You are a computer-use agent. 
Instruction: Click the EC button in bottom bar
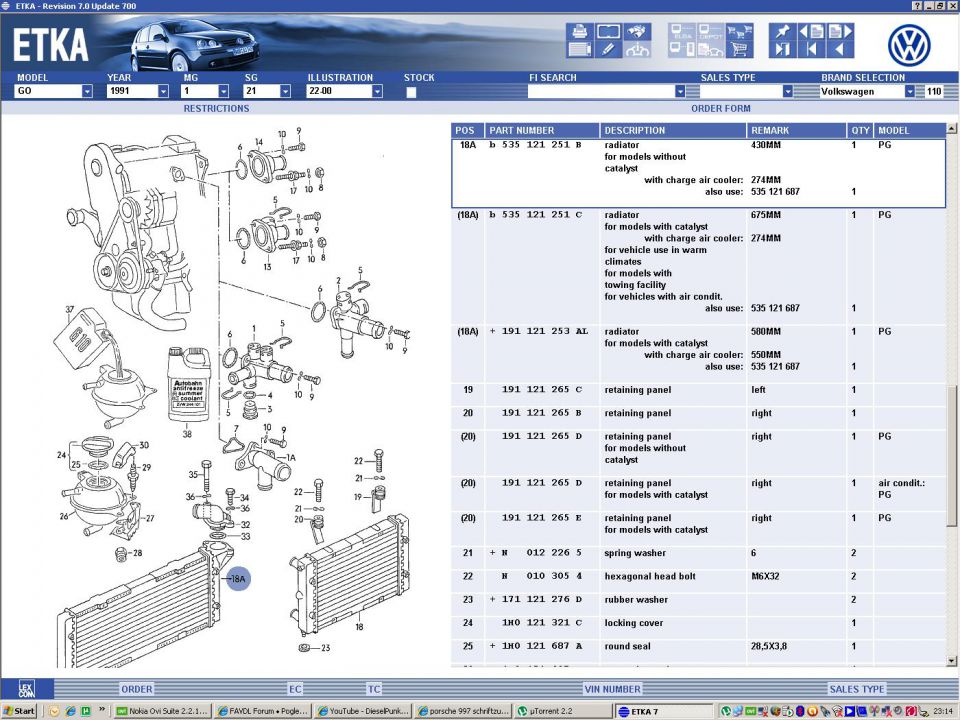coord(295,689)
